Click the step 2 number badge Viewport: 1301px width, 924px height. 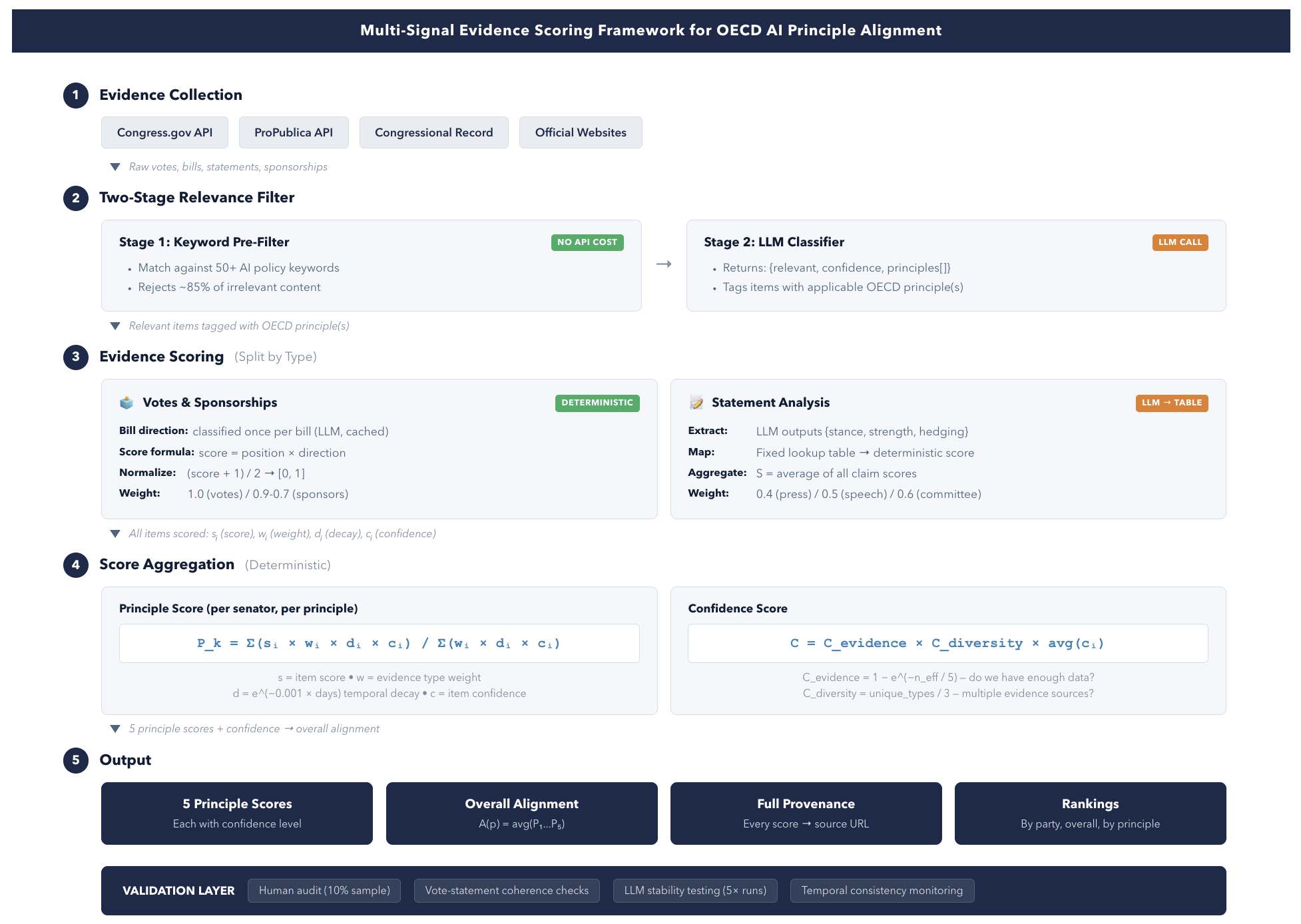coord(76,198)
